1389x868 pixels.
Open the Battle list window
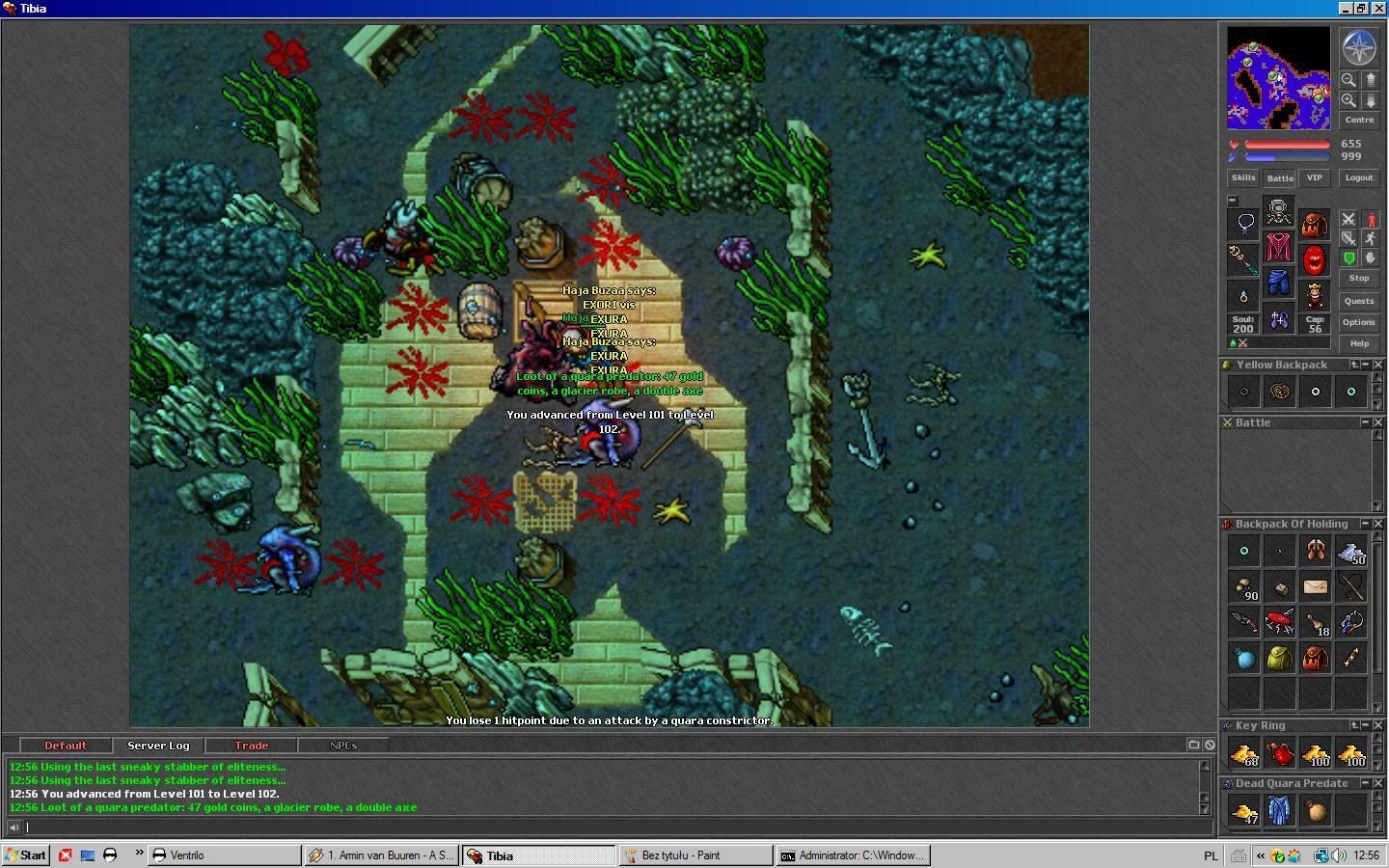[x=1280, y=177]
